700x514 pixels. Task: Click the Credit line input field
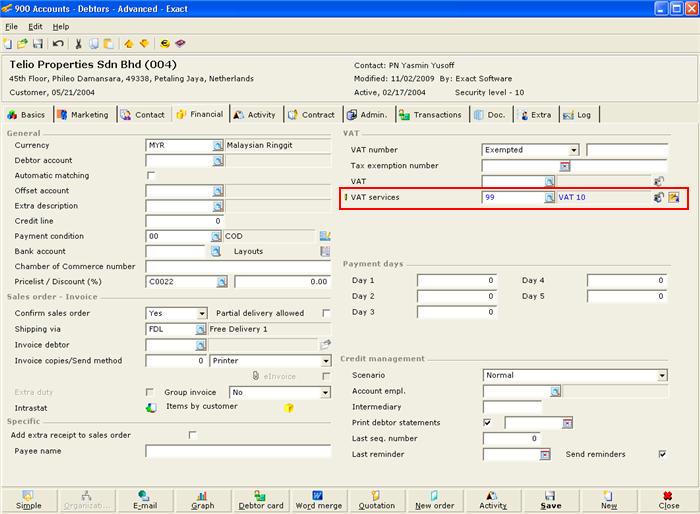(x=184, y=221)
